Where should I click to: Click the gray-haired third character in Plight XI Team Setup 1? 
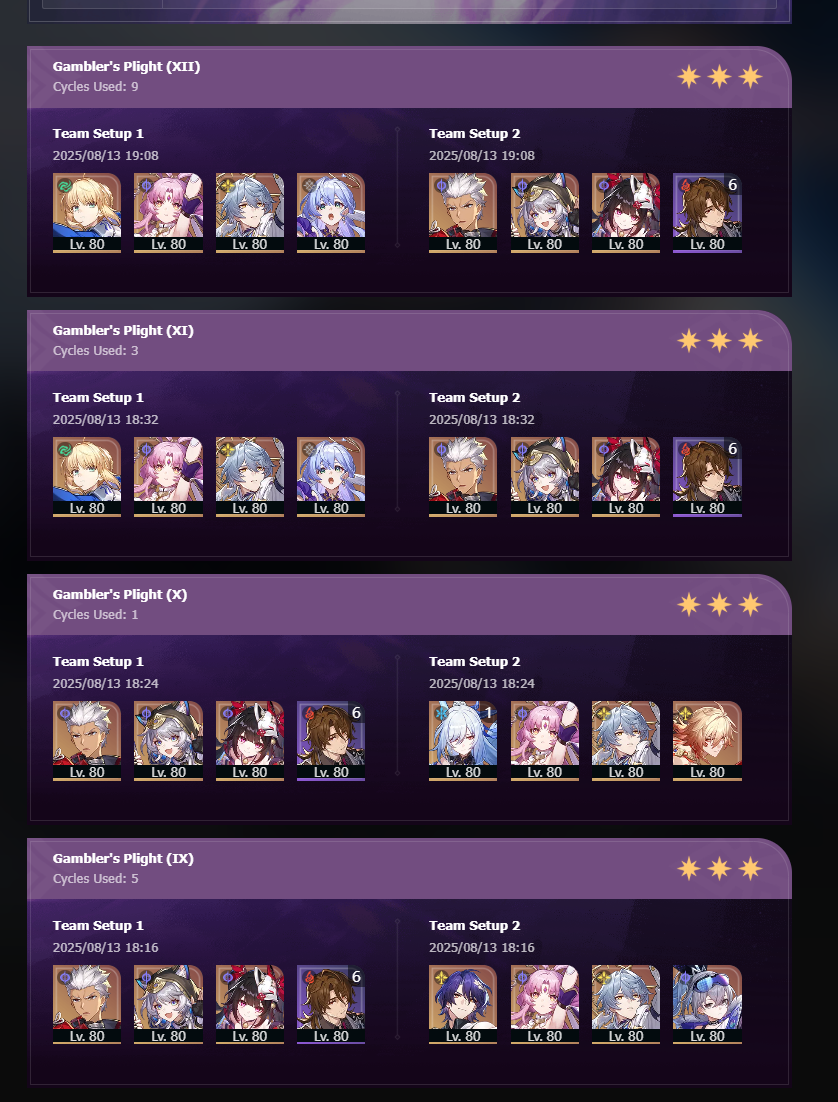[x=250, y=477]
